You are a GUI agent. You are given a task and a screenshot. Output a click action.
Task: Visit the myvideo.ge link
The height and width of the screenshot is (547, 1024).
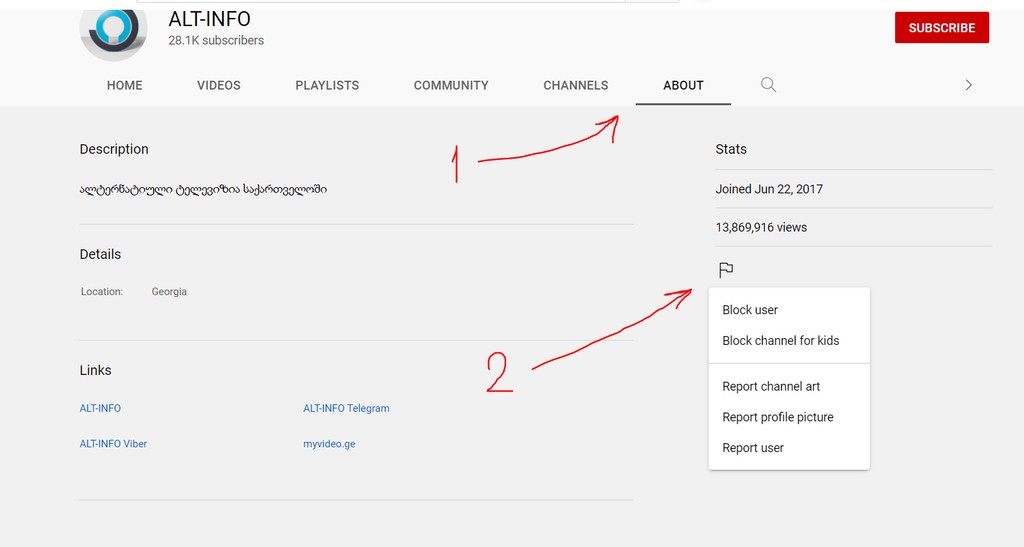click(329, 444)
